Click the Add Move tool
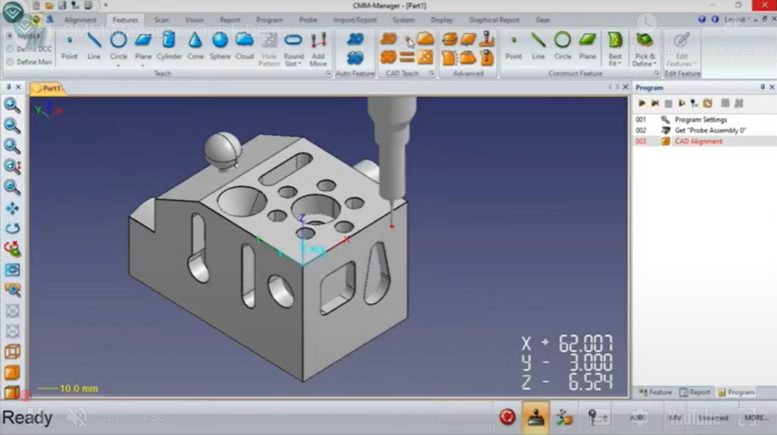 click(318, 49)
